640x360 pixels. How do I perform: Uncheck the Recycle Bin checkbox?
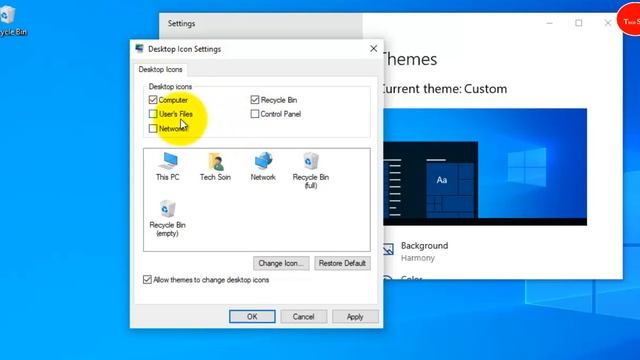tap(255, 100)
